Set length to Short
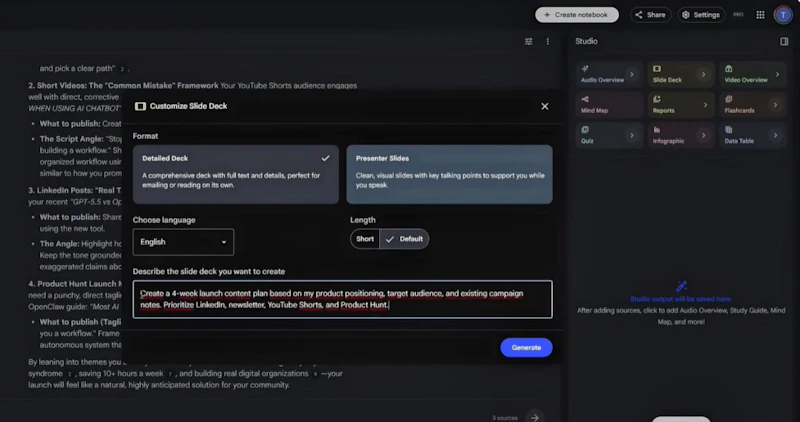Screen dimensions: 800x422 pos(365,239)
